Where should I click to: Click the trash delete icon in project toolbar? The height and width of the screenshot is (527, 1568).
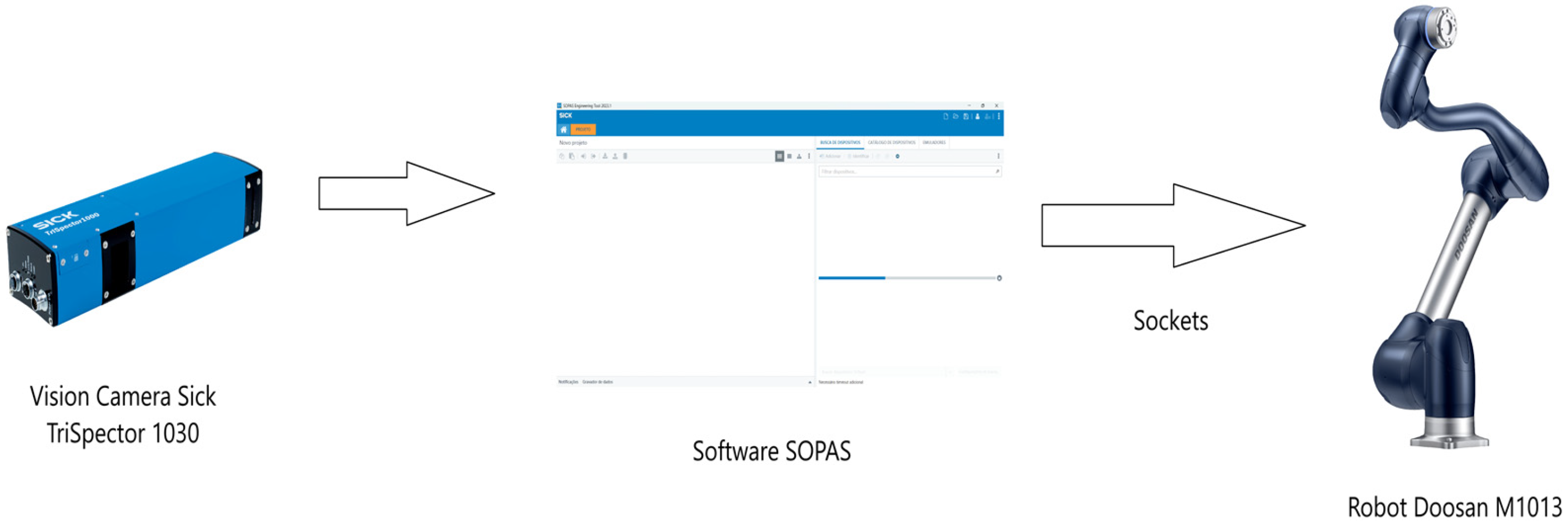625,156
